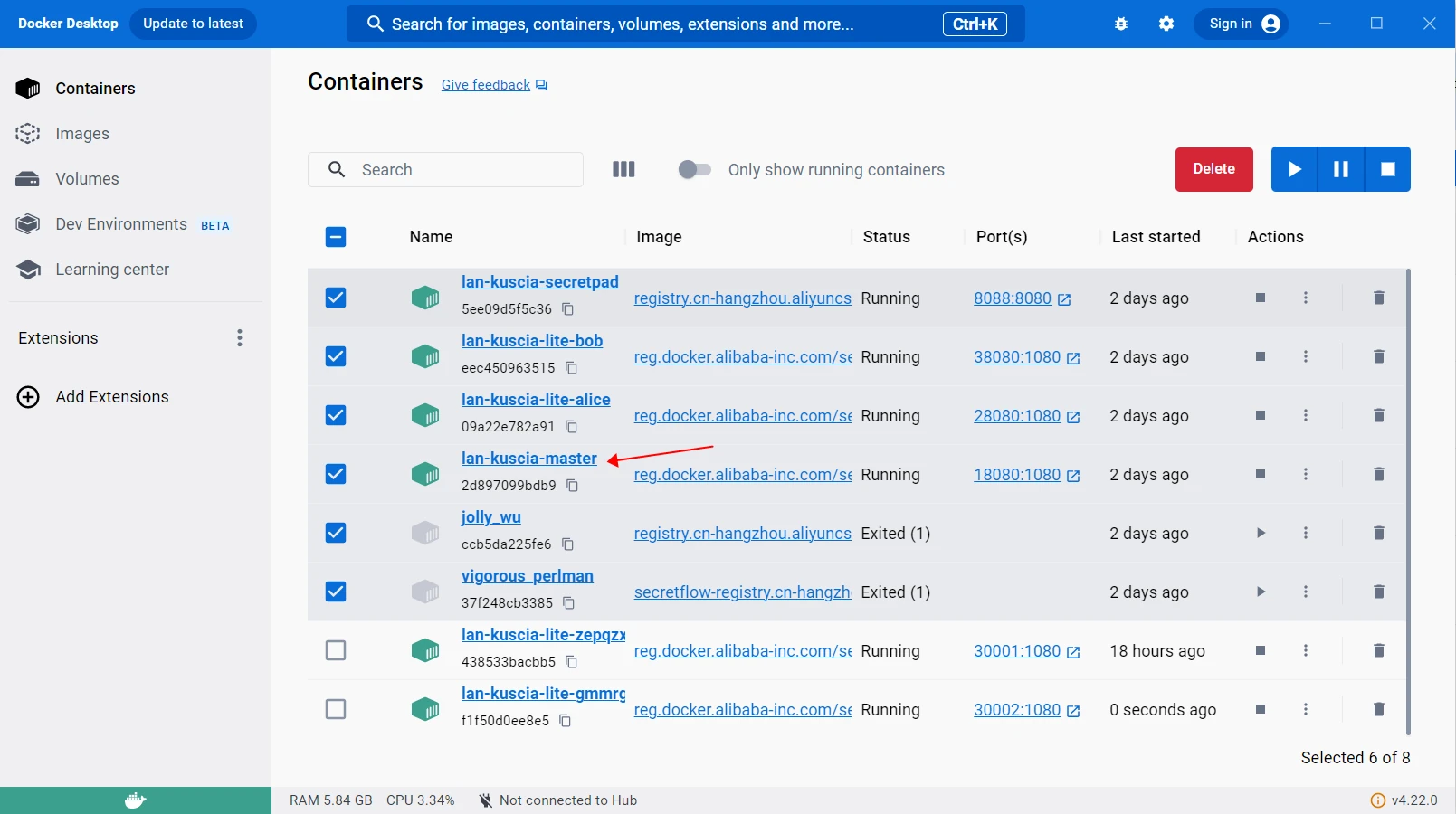Click the red Delete button

pyautogui.click(x=1214, y=169)
